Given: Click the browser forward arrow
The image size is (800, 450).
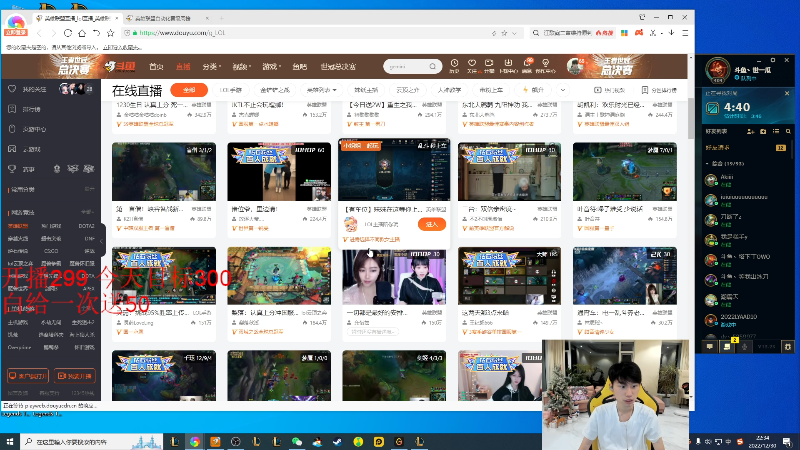Looking at the screenshot, I should (x=53, y=33).
